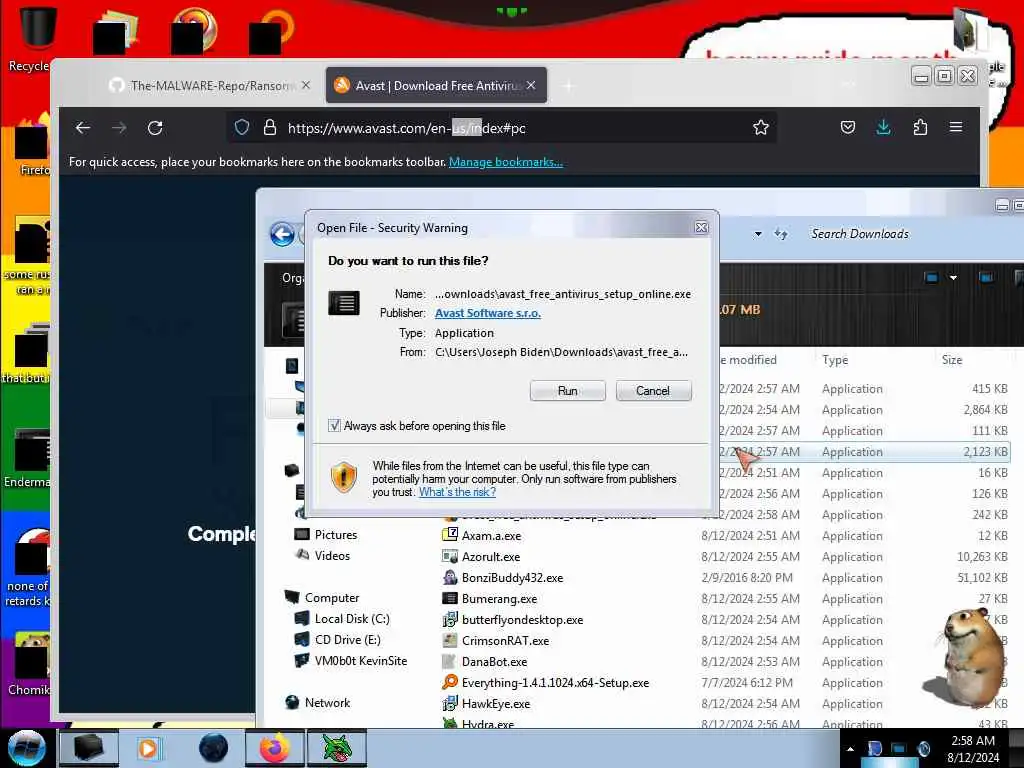This screenshot has width=1024, height=768.
Task: Select Pictures in the navigation pane
Action: tap(336, 535)
